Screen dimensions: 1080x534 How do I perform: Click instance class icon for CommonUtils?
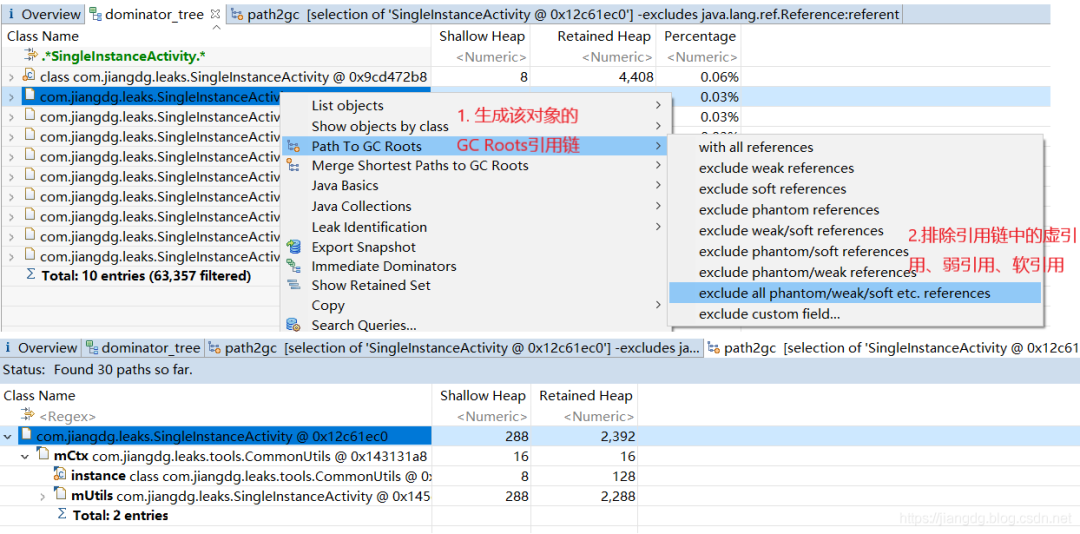click(x=60, y=475)
